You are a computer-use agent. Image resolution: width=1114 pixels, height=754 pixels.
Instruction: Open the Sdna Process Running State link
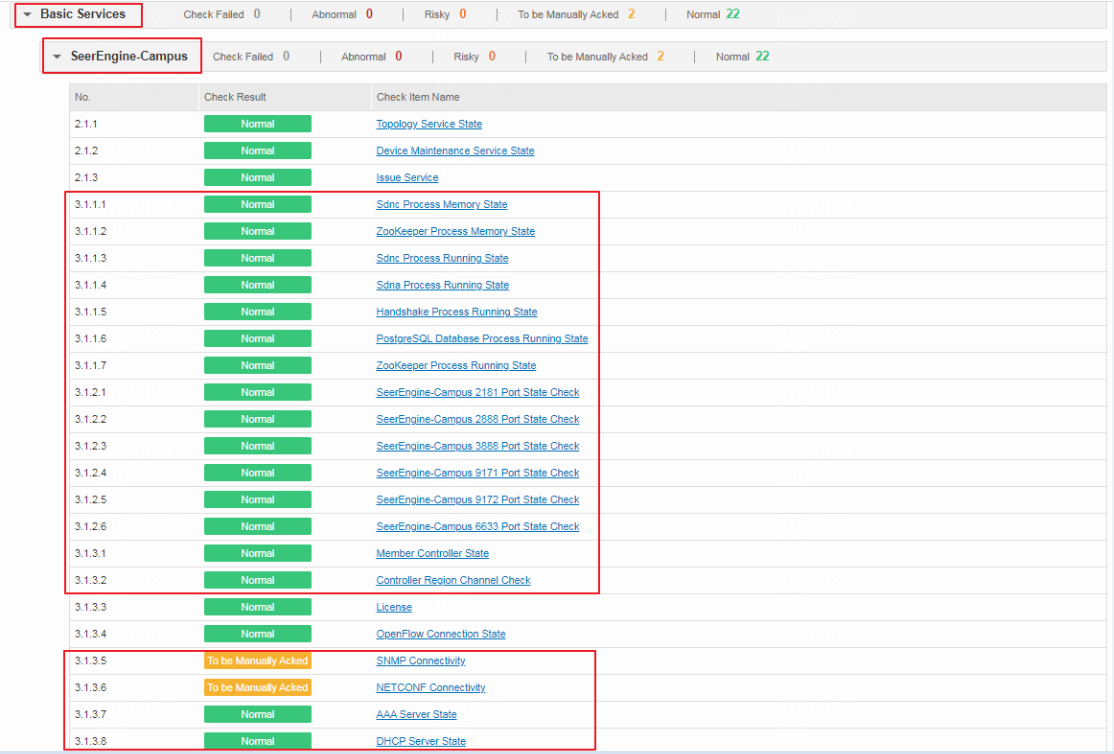pyautogui.click(x=443, y=285)
